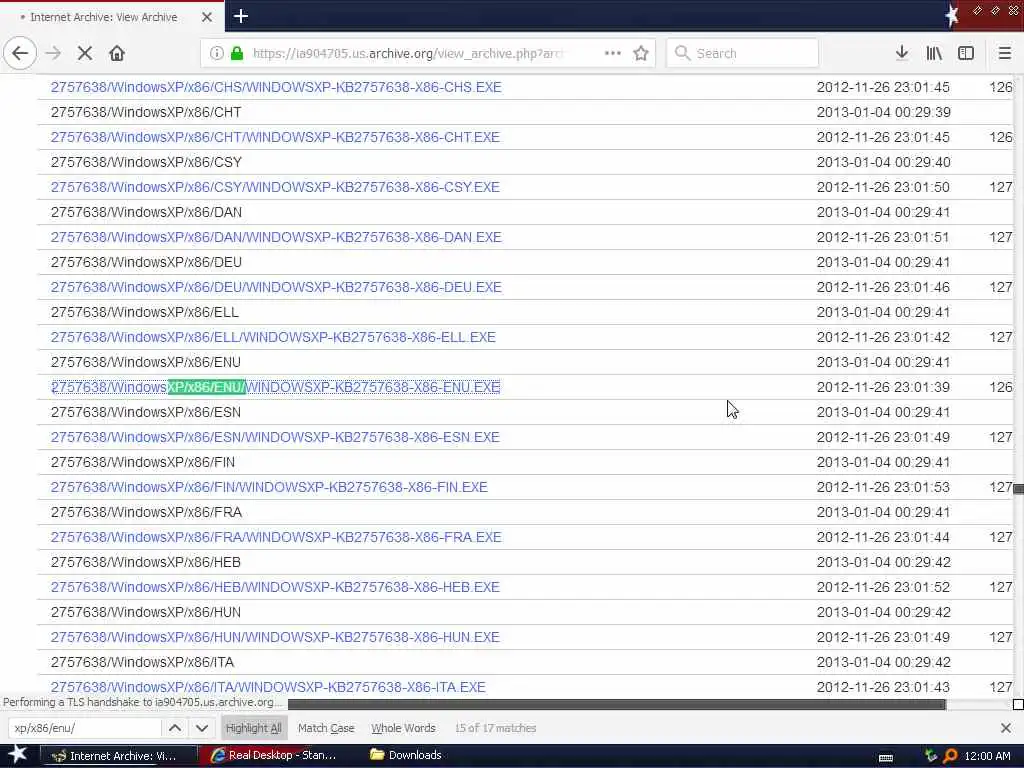The image size is (1024, 768).
Task: Open the Firefox home page
Action: [117, 53]
